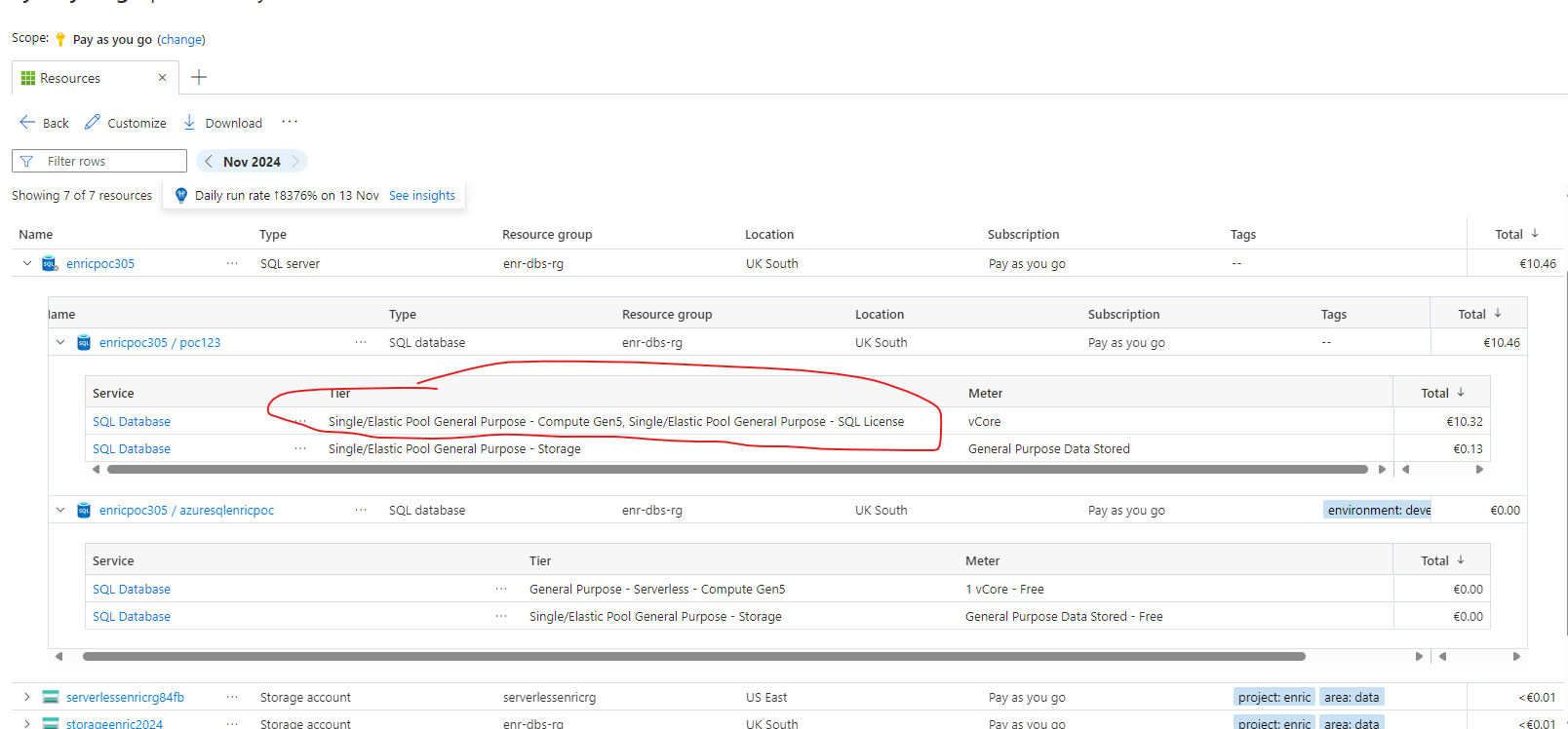Sort poc123 service table by Total

(x=1442, y=393)
